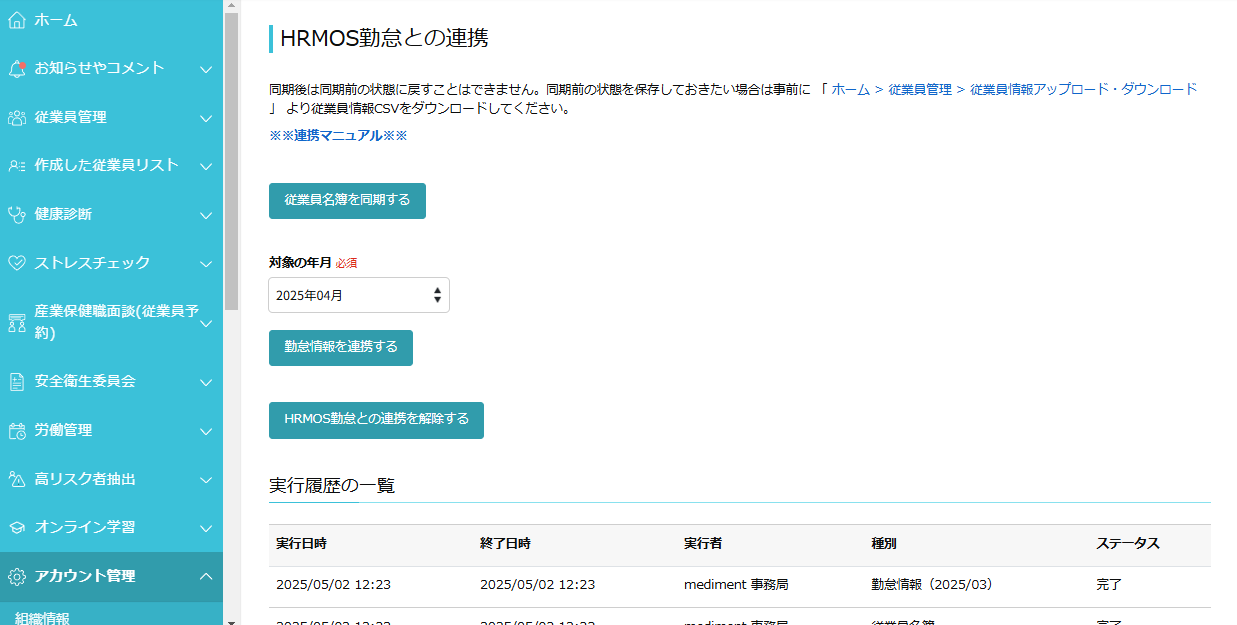This screenshot has width=1237, height=625.
Task: Open the 健康診断 menu label
Action: point(63,214)
